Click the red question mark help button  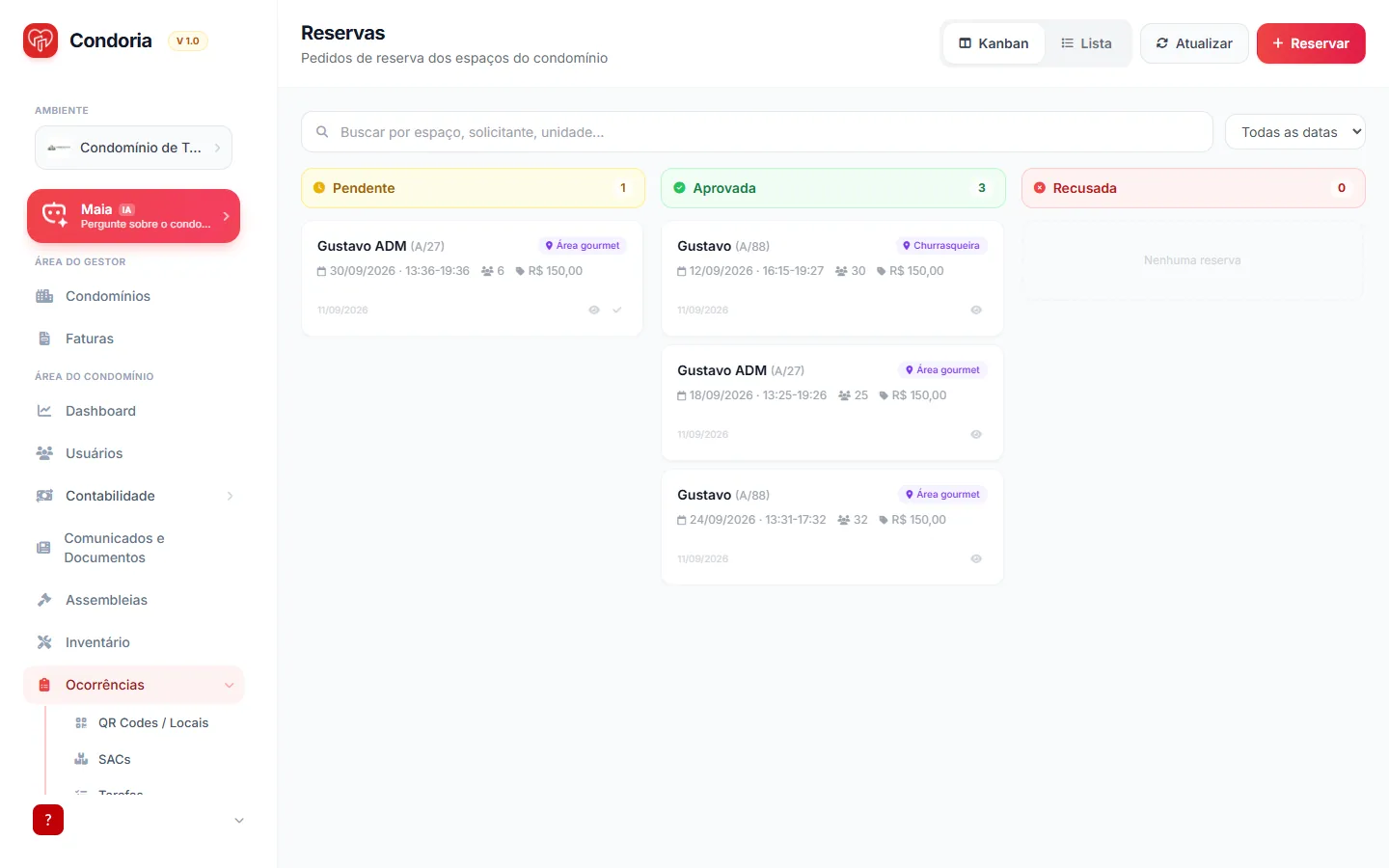48,820
